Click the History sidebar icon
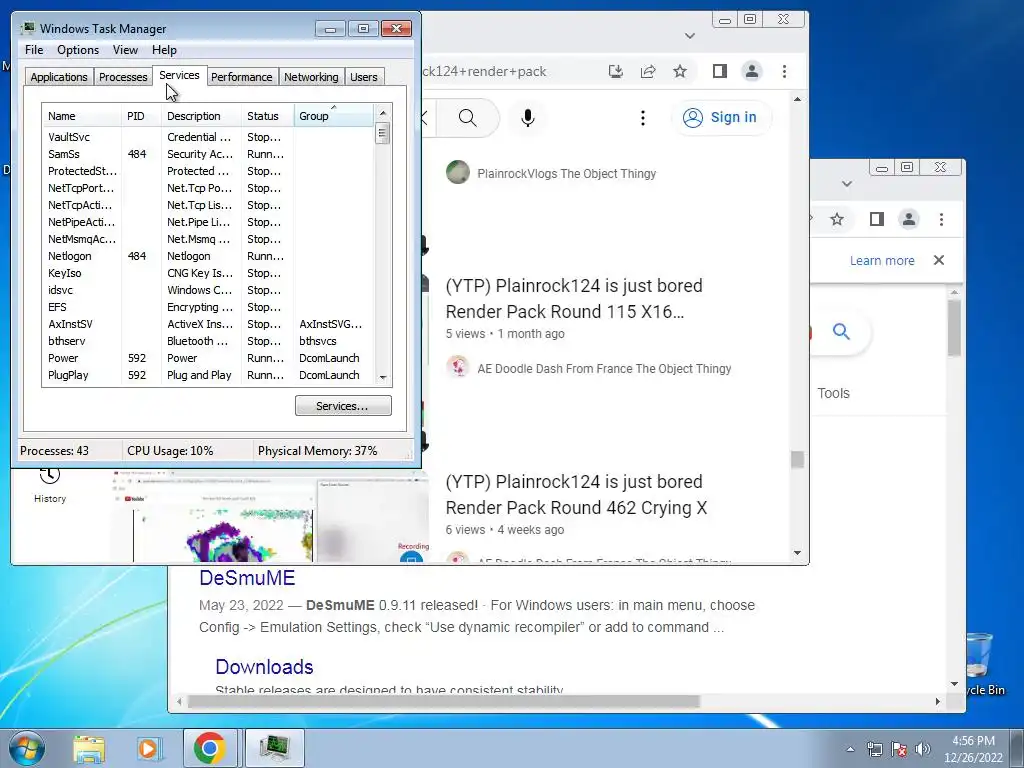Viewport: 1024px width, 768px height. [50, 486]
